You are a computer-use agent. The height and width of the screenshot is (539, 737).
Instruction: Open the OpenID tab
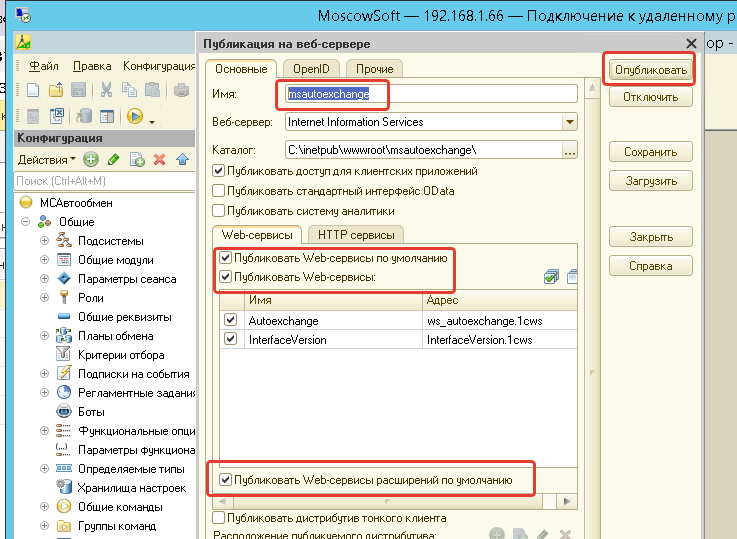coord(311,69)
